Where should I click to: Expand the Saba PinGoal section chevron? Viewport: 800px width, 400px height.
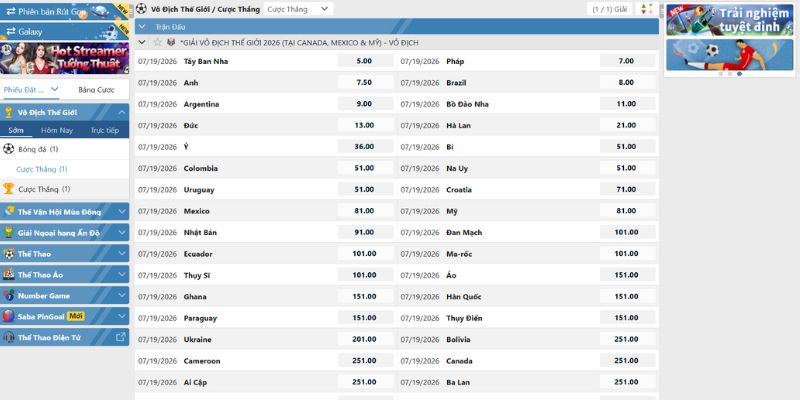[x=121, y=316]
